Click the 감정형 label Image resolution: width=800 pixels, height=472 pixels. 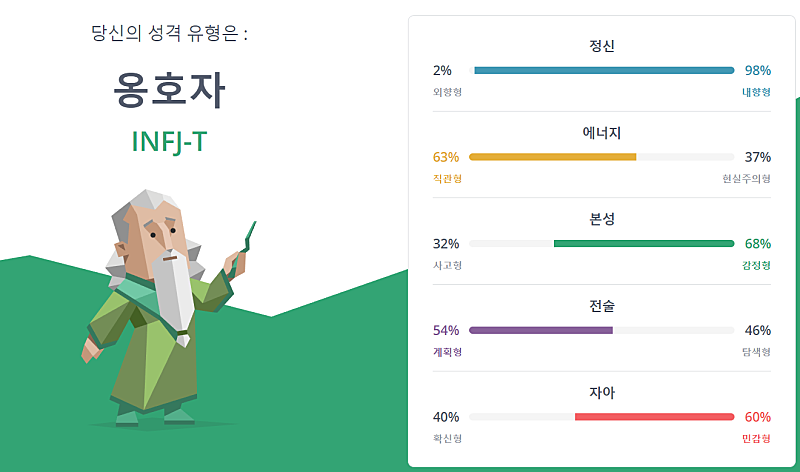756,265
